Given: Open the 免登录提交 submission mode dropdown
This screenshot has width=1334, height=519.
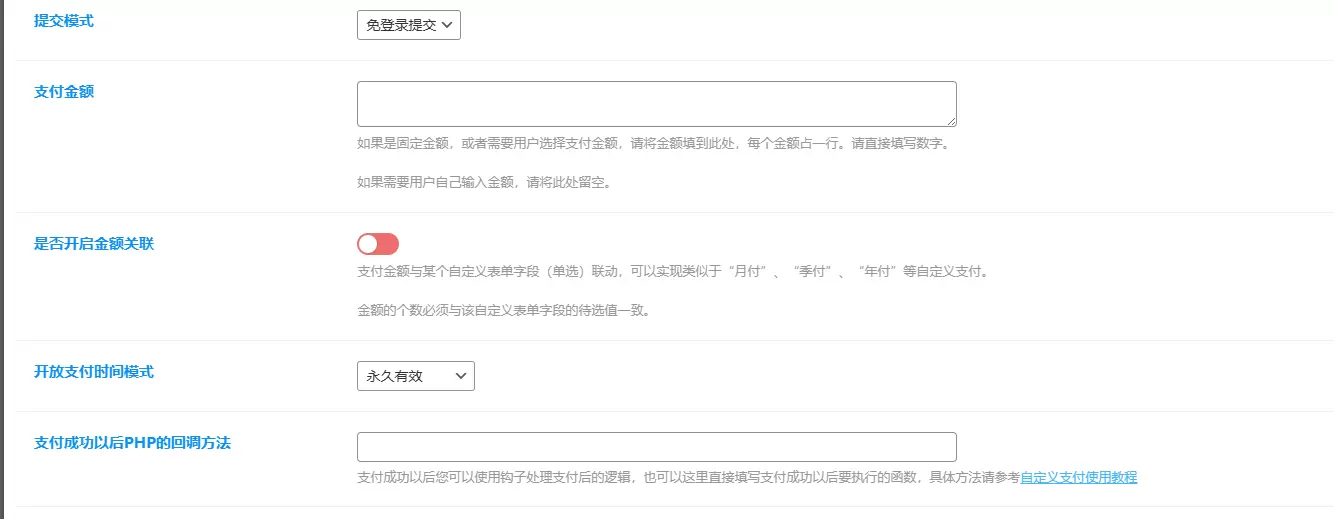Looking at the screenshot, I should 408,25.
